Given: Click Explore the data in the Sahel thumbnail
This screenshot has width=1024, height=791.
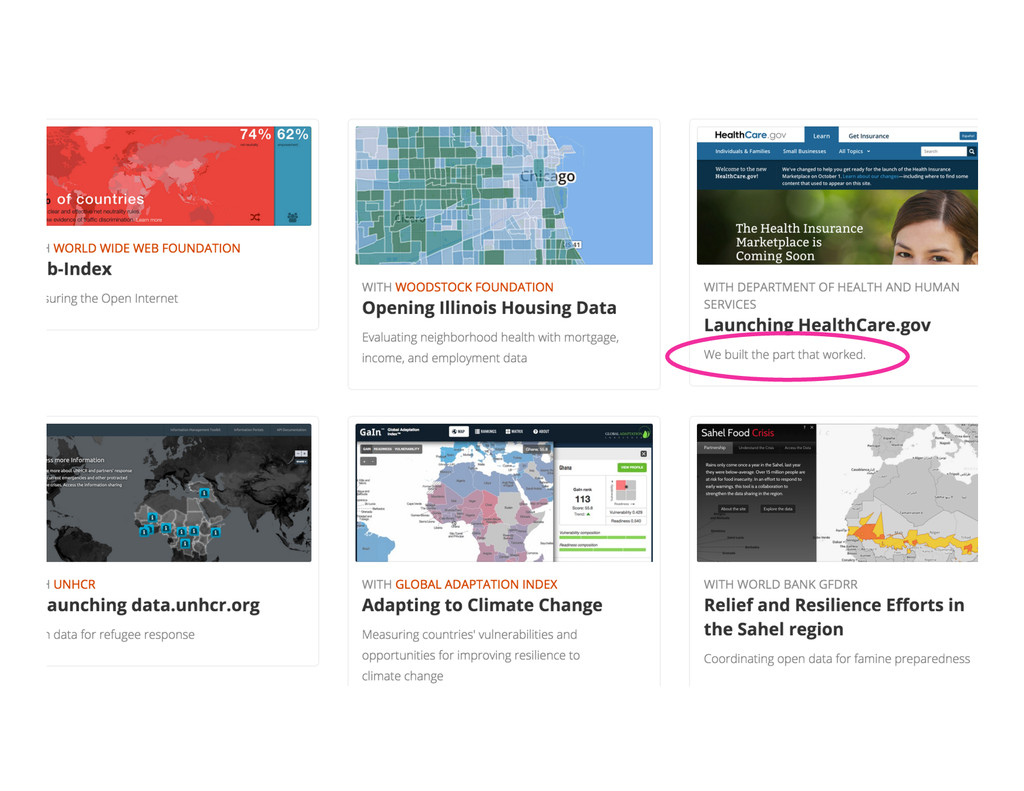Looking at the screenshot, I should pos(778,508).
